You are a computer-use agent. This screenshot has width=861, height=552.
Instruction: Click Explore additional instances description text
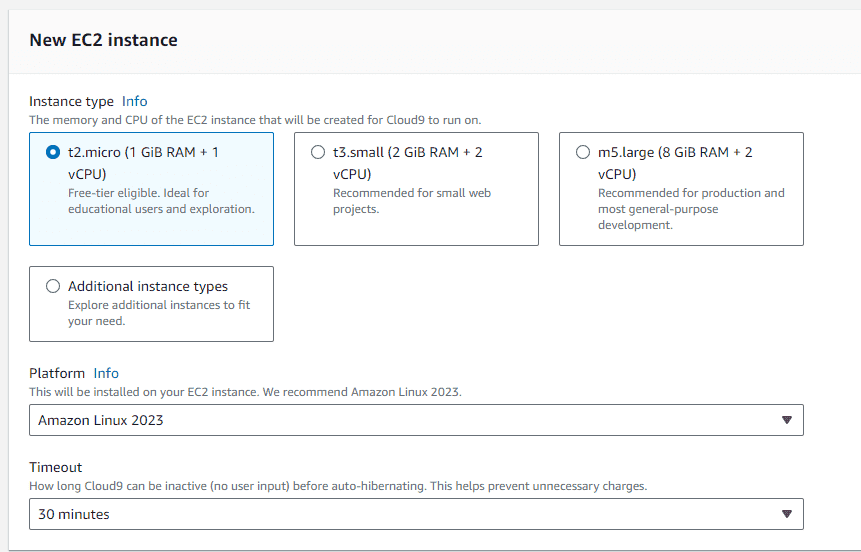tap(159, 313)
